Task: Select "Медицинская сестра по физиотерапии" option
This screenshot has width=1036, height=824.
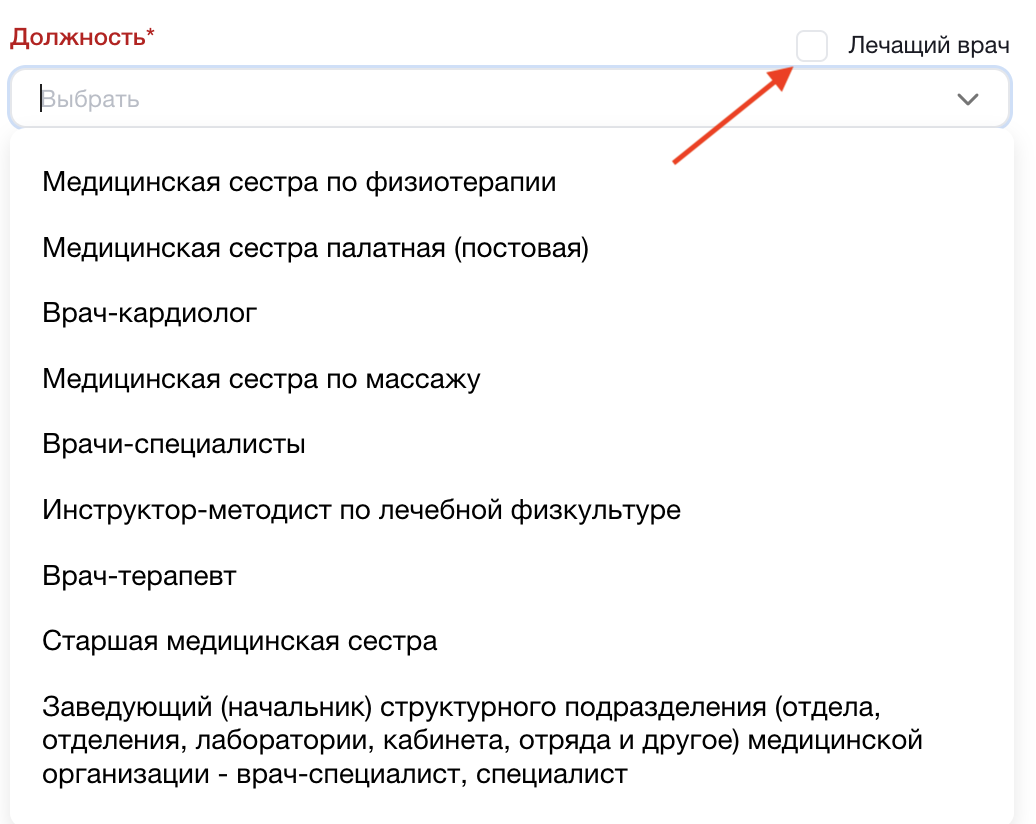Action: click(x=299, y=182)
